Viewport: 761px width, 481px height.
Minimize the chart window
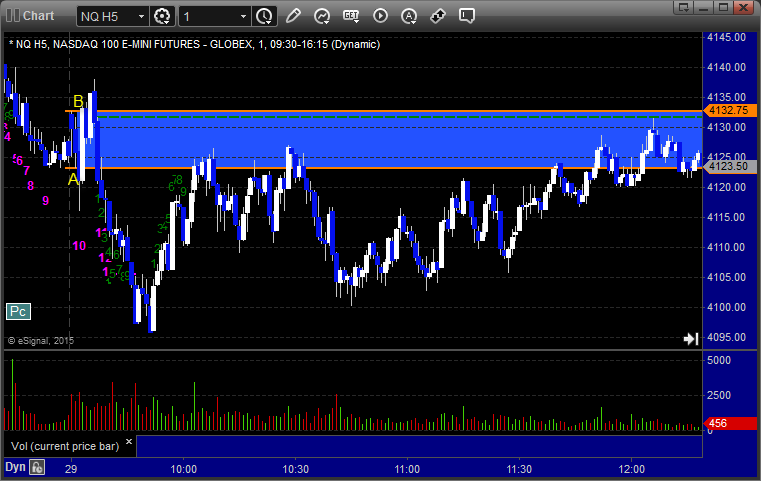pyautogui.click(x=704, y=7)
